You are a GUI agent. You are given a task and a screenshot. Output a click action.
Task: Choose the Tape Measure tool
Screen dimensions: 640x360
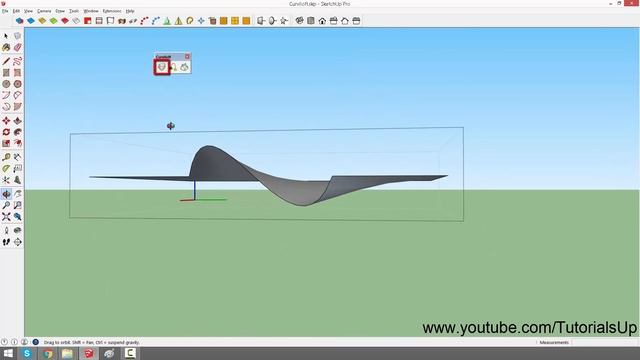pyautogui.click(x=6, y=157)
